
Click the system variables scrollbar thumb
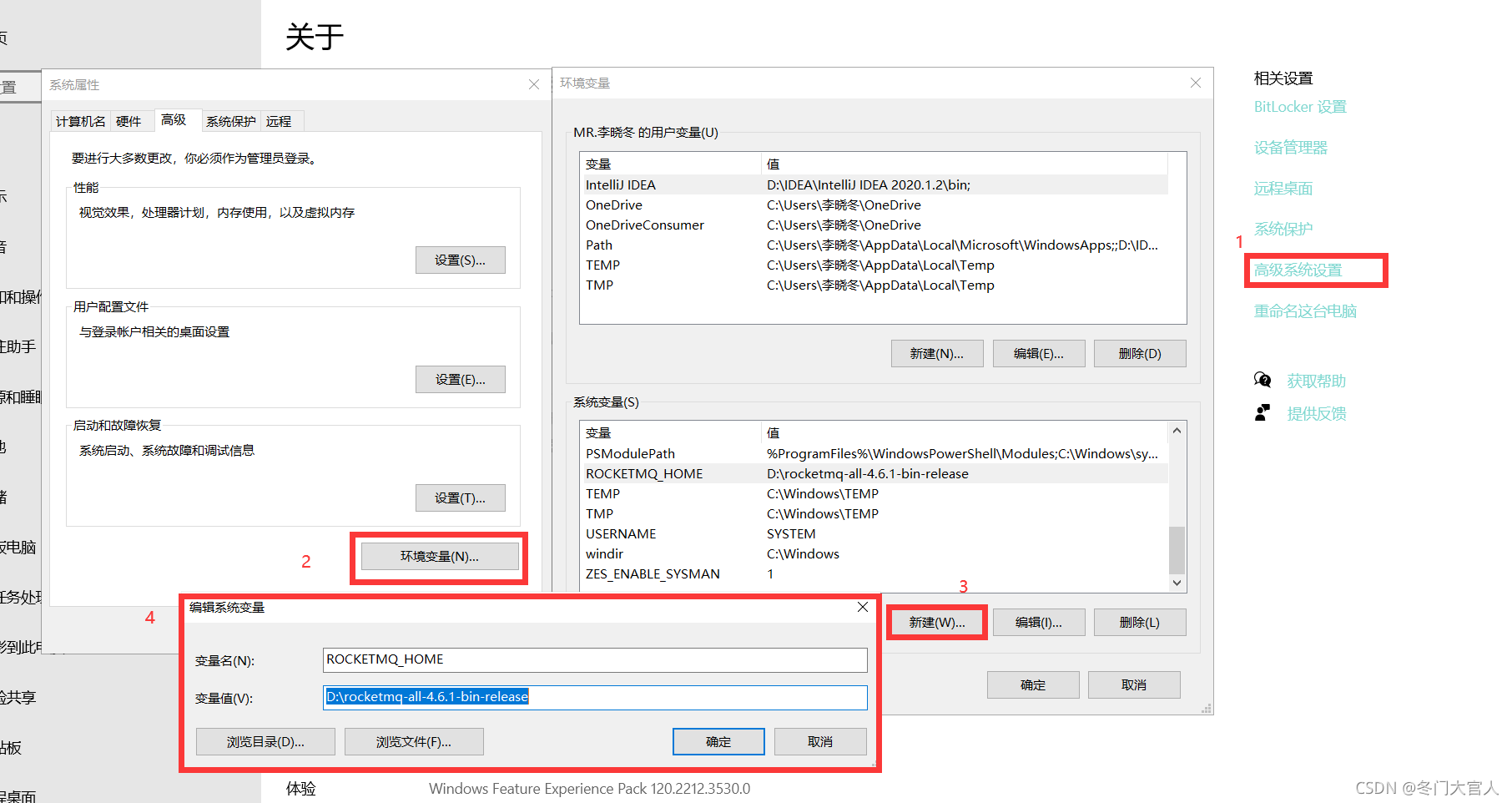(1177, 550)
